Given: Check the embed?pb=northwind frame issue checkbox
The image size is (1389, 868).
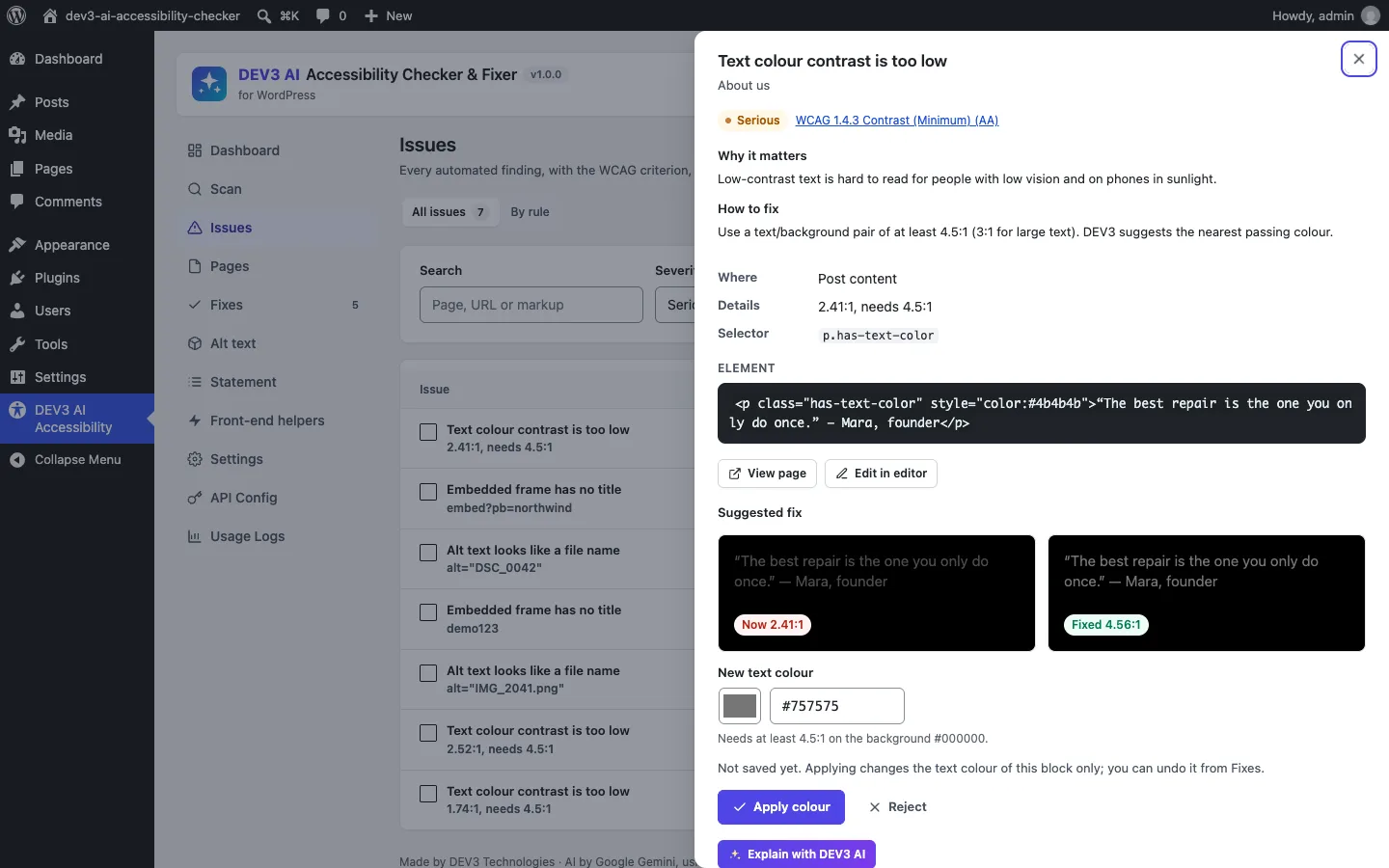Looking at the screenshot, I should (428, 492).
